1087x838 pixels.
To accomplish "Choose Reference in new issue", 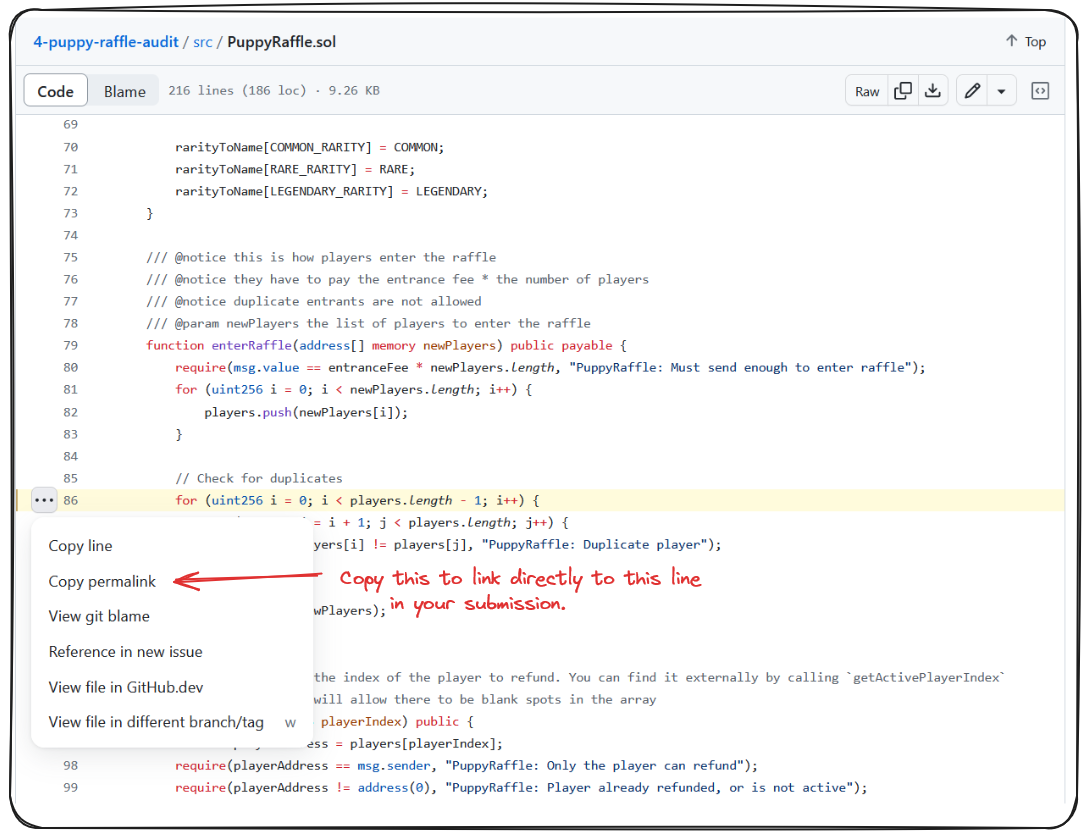I will coord(125,651).
